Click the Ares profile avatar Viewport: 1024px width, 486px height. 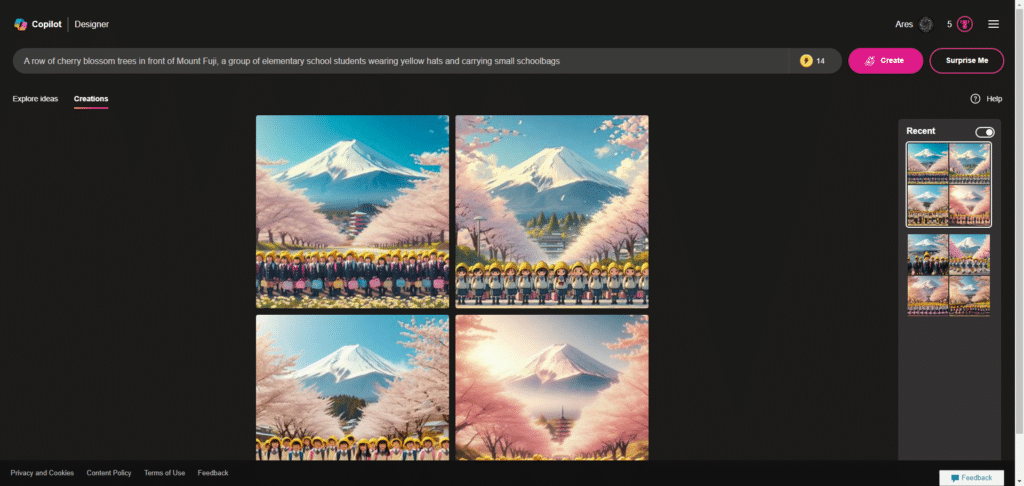(x=925, y=24)
